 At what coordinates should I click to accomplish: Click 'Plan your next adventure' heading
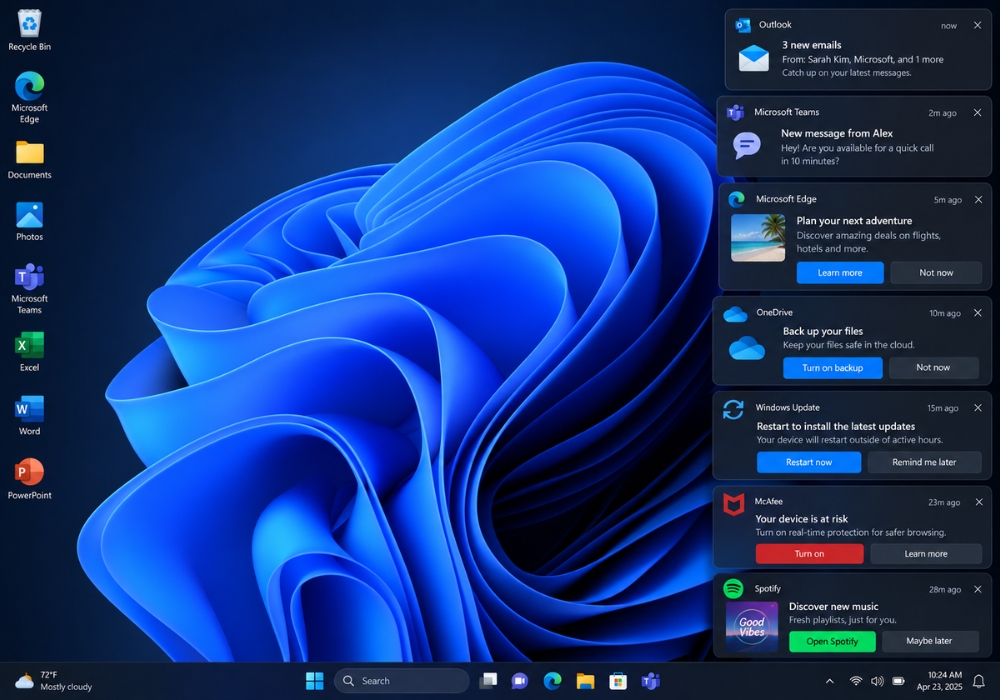coord(854,221)
